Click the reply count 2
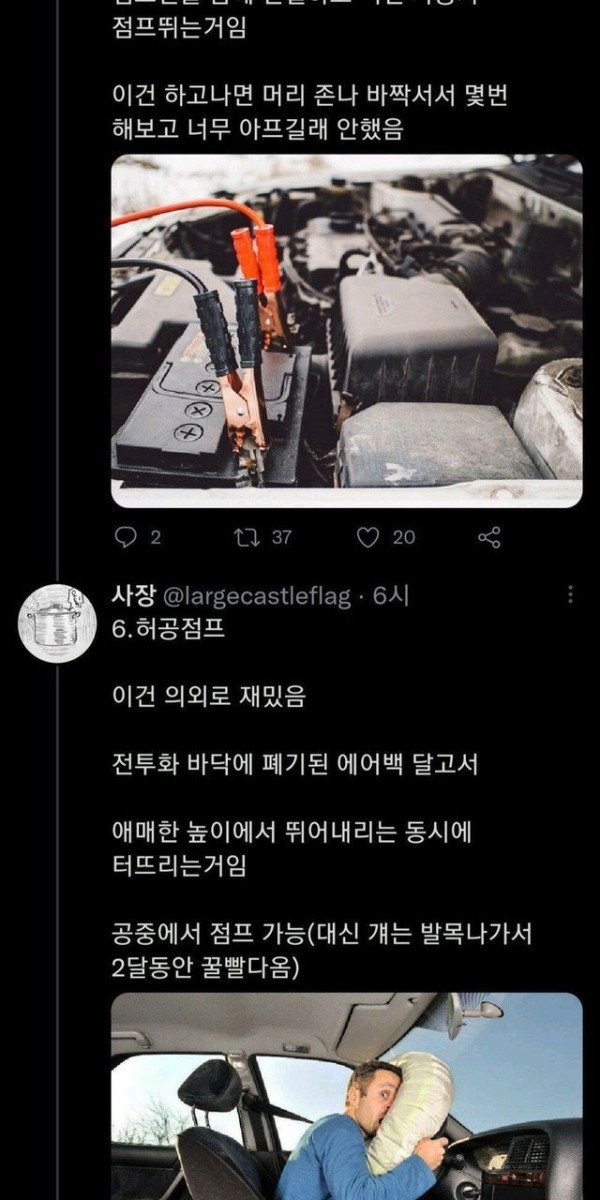Screen dimensions: 600x1200 tap(155, 537)
